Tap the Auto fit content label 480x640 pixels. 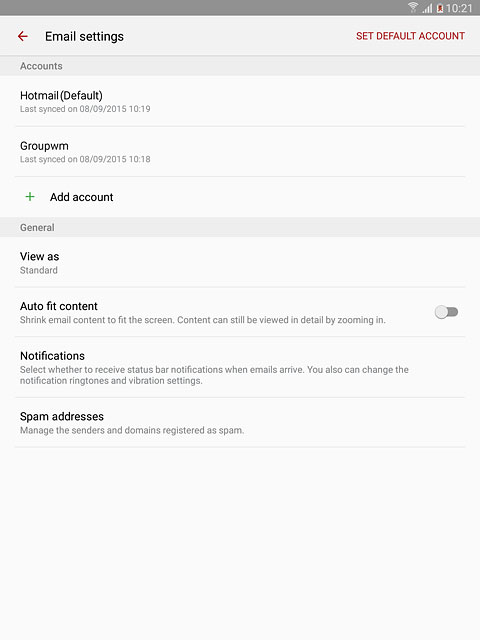[59, 306]
